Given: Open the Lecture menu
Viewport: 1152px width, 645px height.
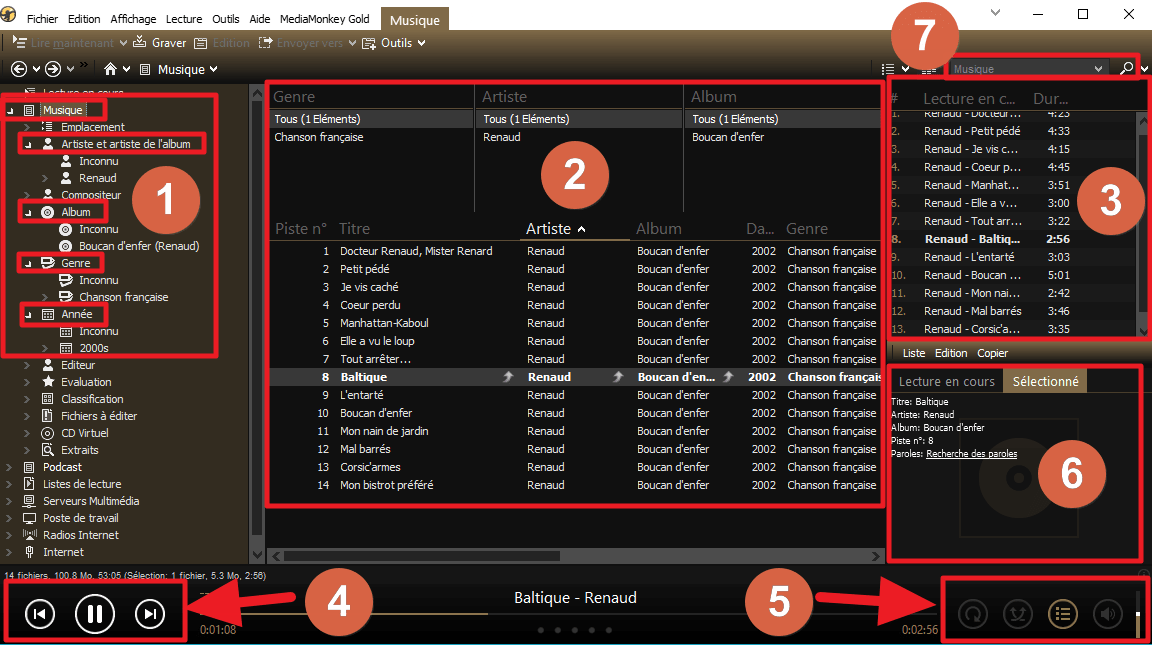Looking at the screenshot, I should coord(183,17).
